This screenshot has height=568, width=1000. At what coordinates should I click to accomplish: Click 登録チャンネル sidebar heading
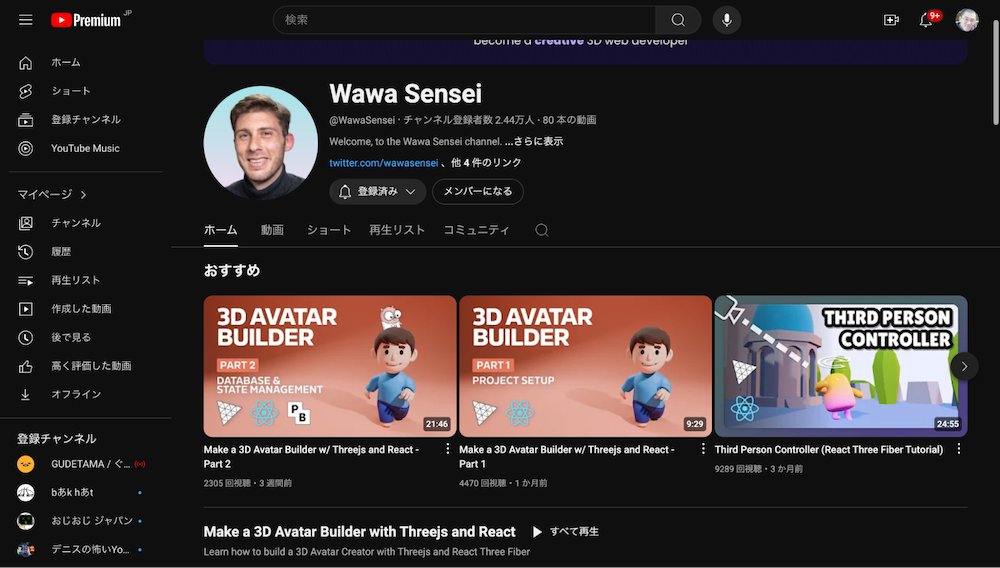click(56, 439)
